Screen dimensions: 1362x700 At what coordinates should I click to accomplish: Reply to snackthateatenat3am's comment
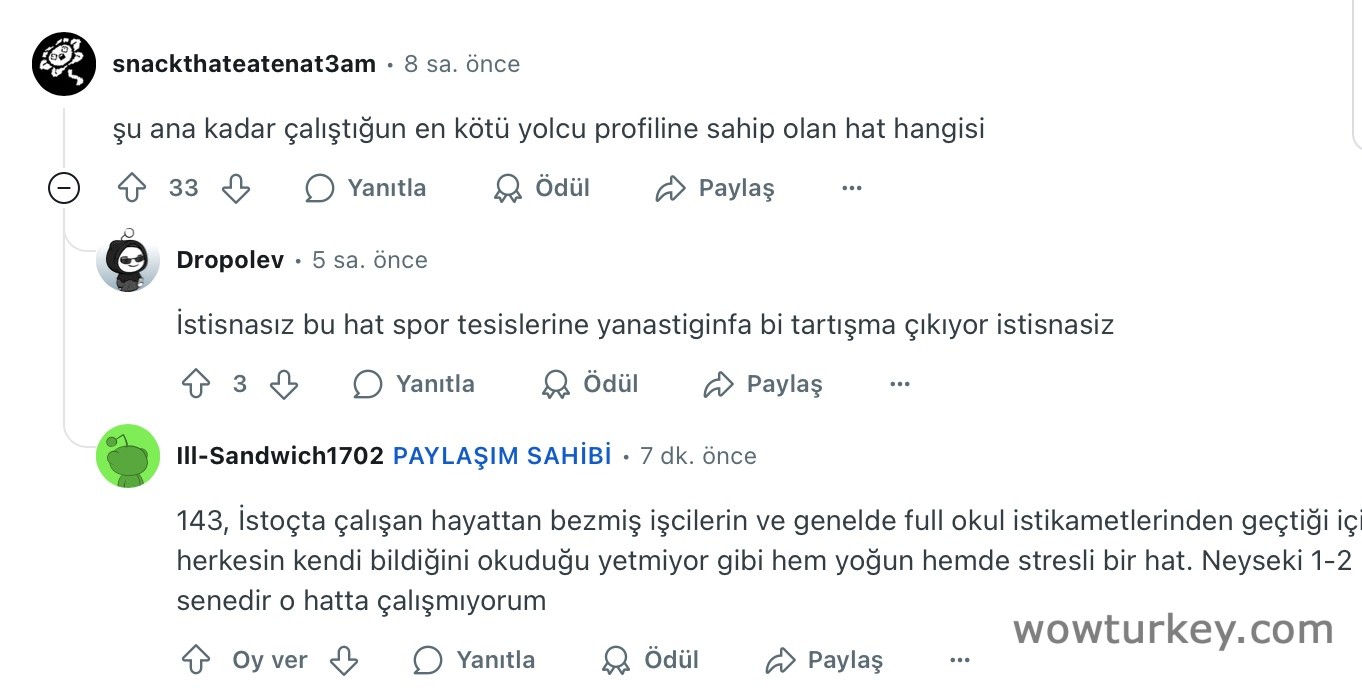(366, 188)
